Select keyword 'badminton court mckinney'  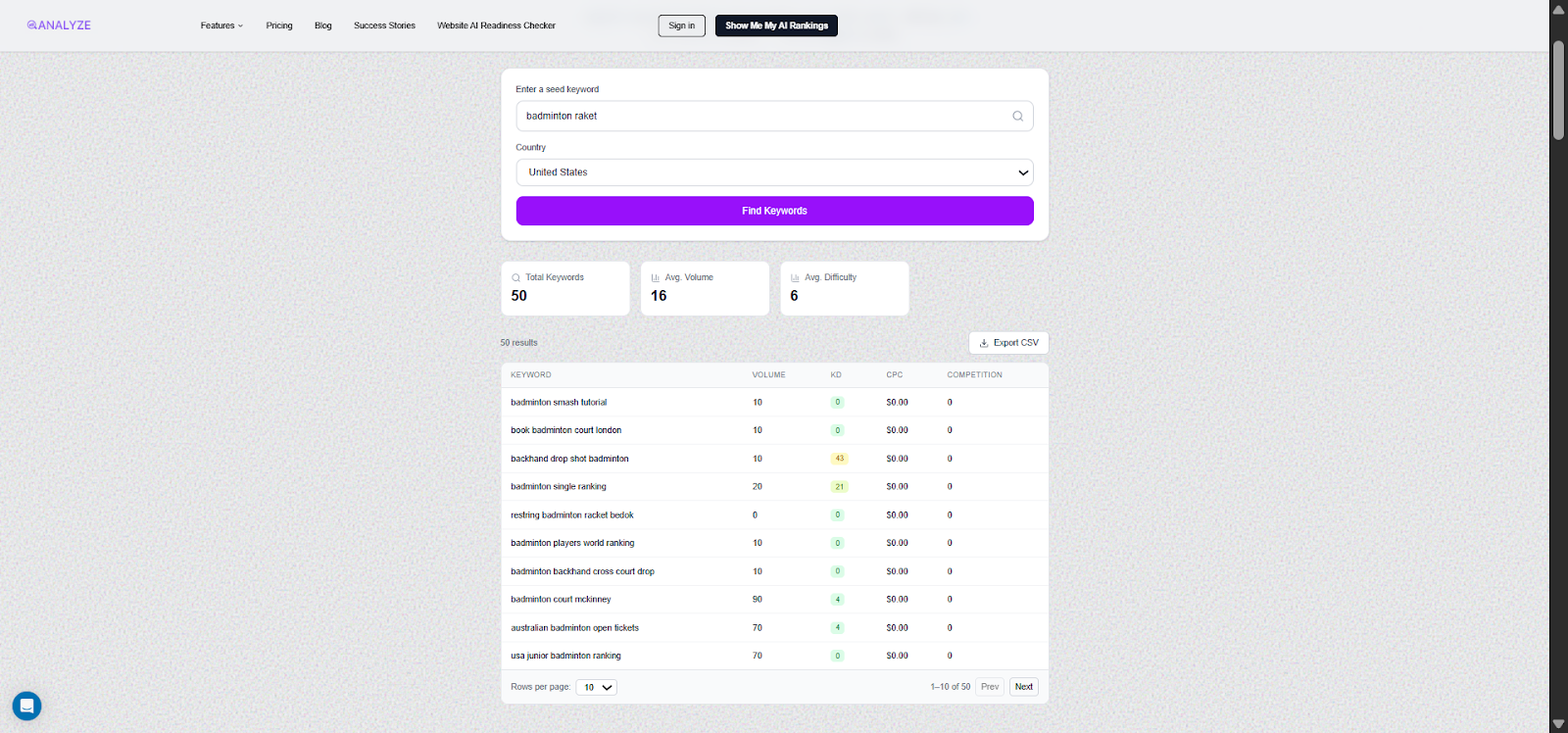tap(561, 600)
